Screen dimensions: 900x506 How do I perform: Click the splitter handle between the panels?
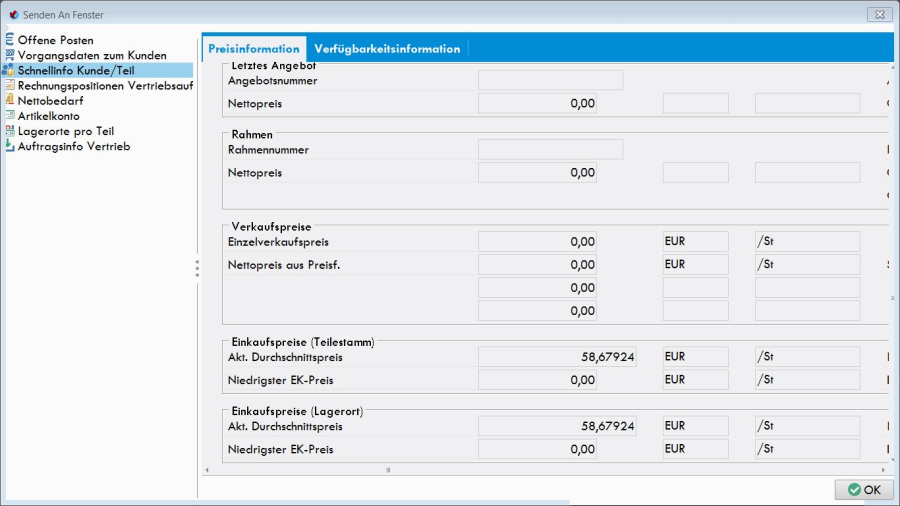click(x=197, y=268)
